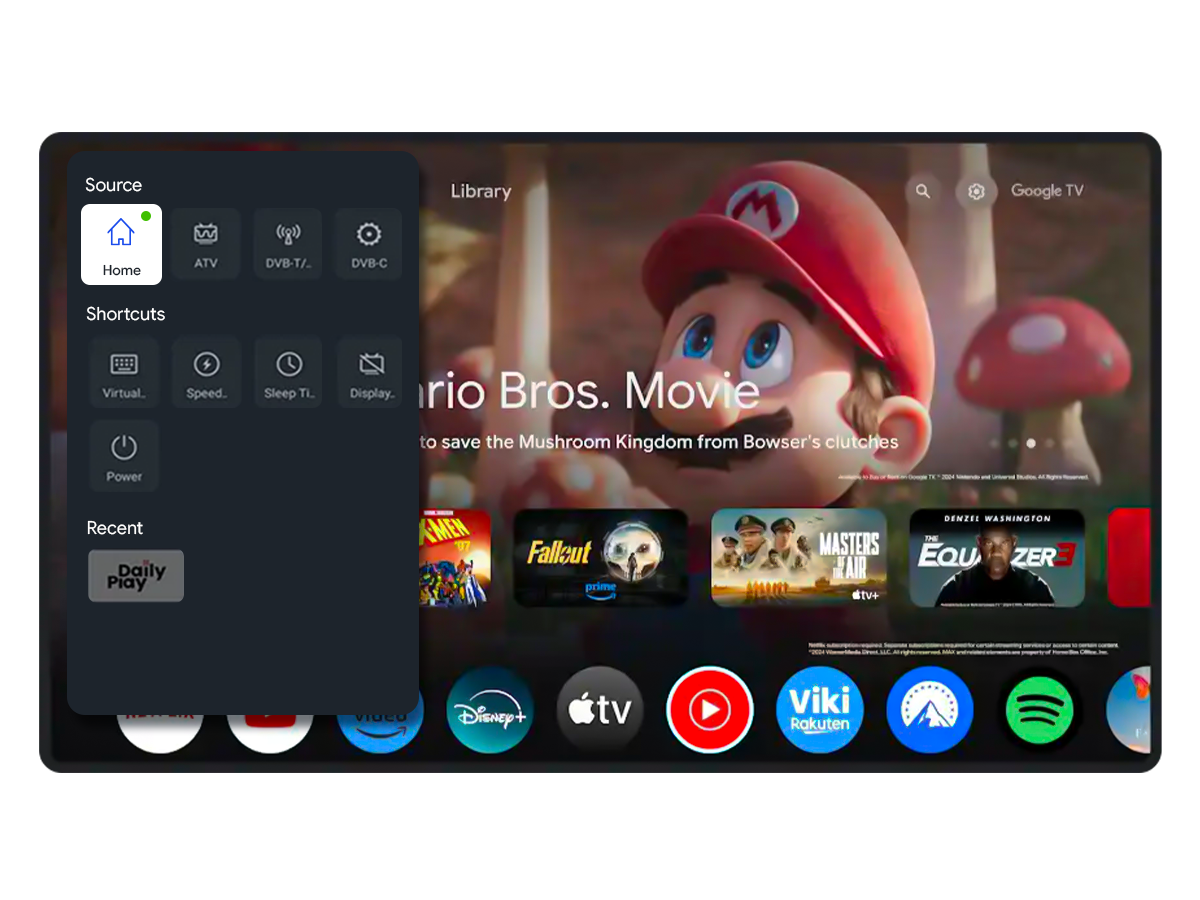Viewport: 1200px width, 900px height.
Task: Click the Mario Bros. Movie title
Action: [x=590, y=390]
